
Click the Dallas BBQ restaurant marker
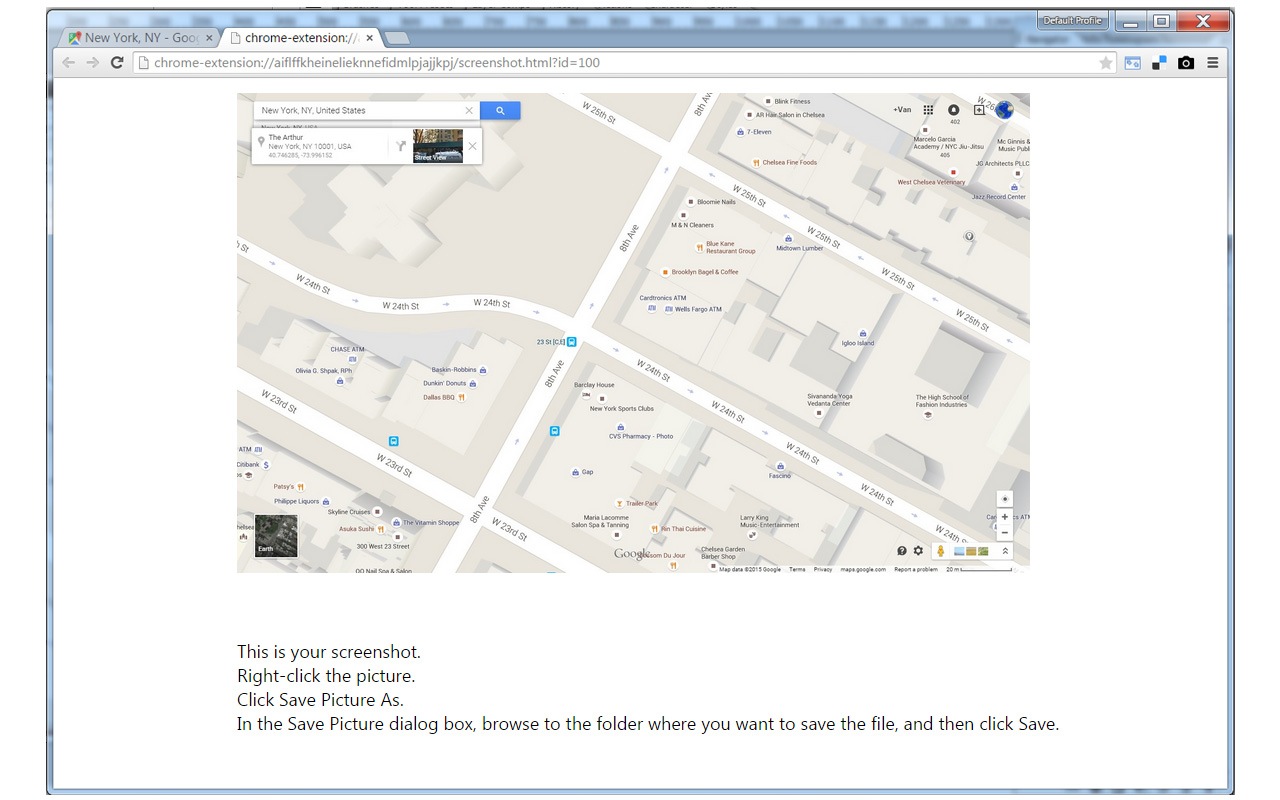click(461, 397)
